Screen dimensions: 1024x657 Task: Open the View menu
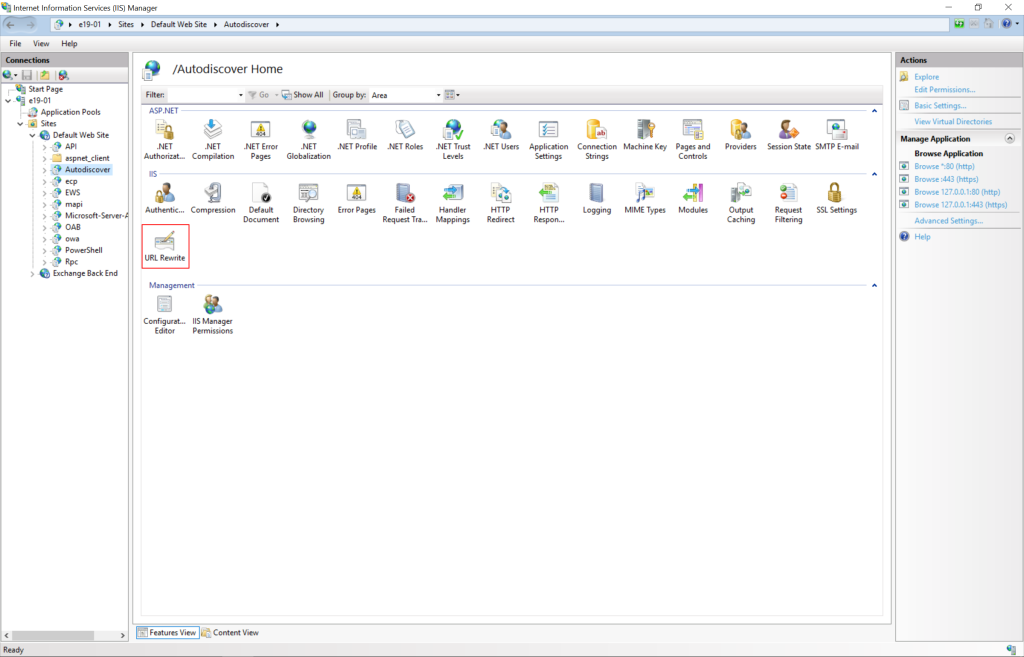[41, 43]
